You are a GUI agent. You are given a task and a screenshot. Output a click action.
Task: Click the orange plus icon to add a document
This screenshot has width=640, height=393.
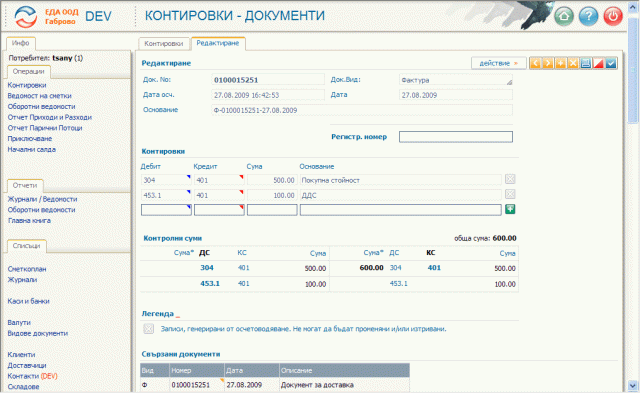(560, 63)
